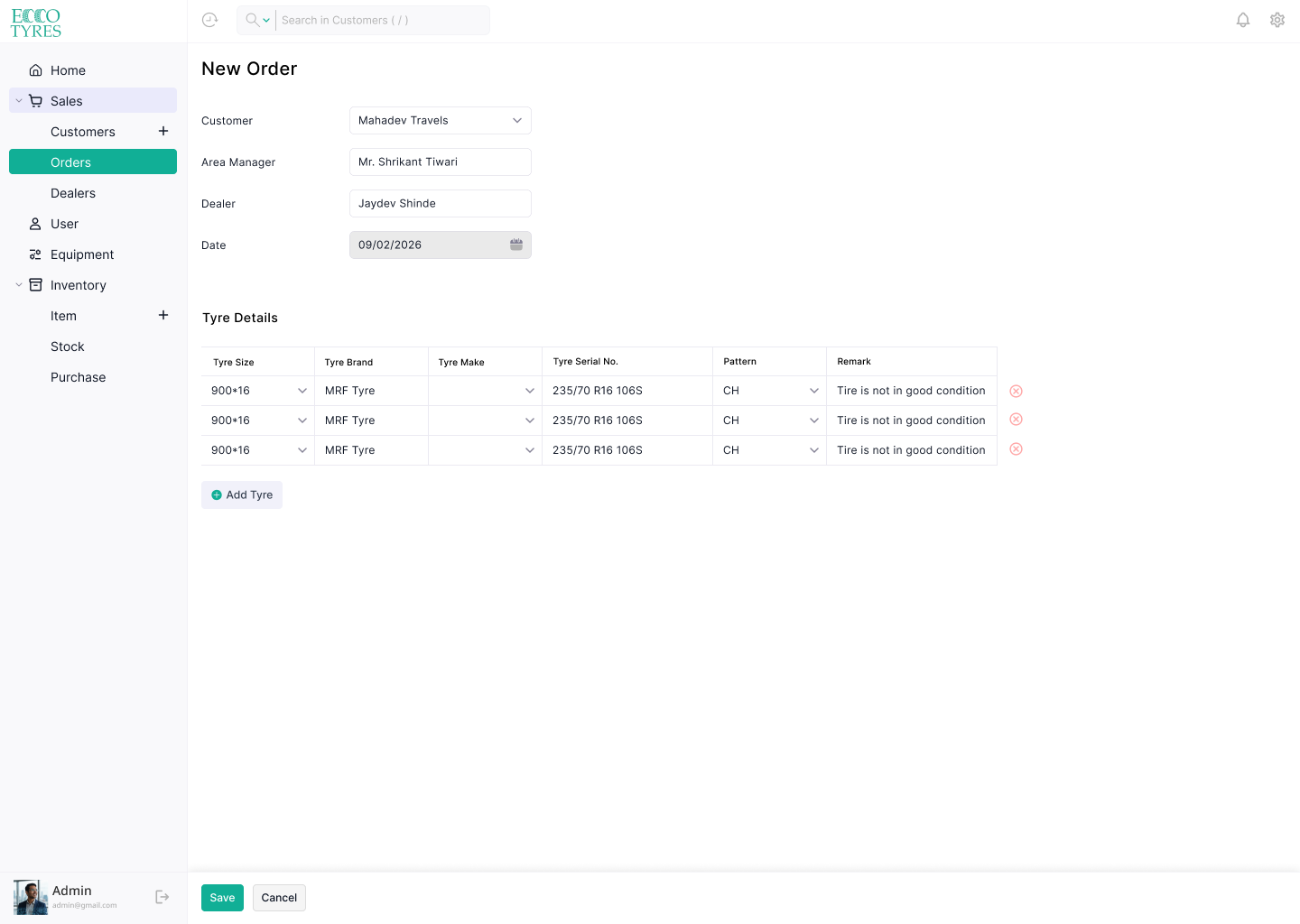Cancel the new order

click(x=279, y=898)
